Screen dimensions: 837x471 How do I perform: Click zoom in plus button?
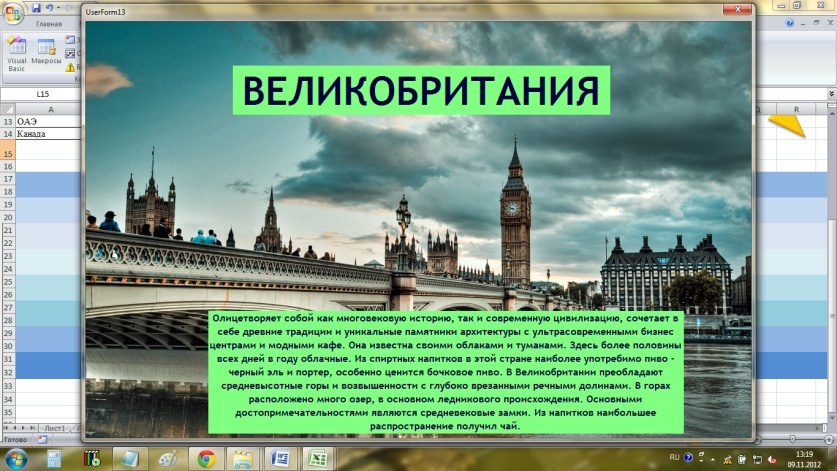point(828,439)
